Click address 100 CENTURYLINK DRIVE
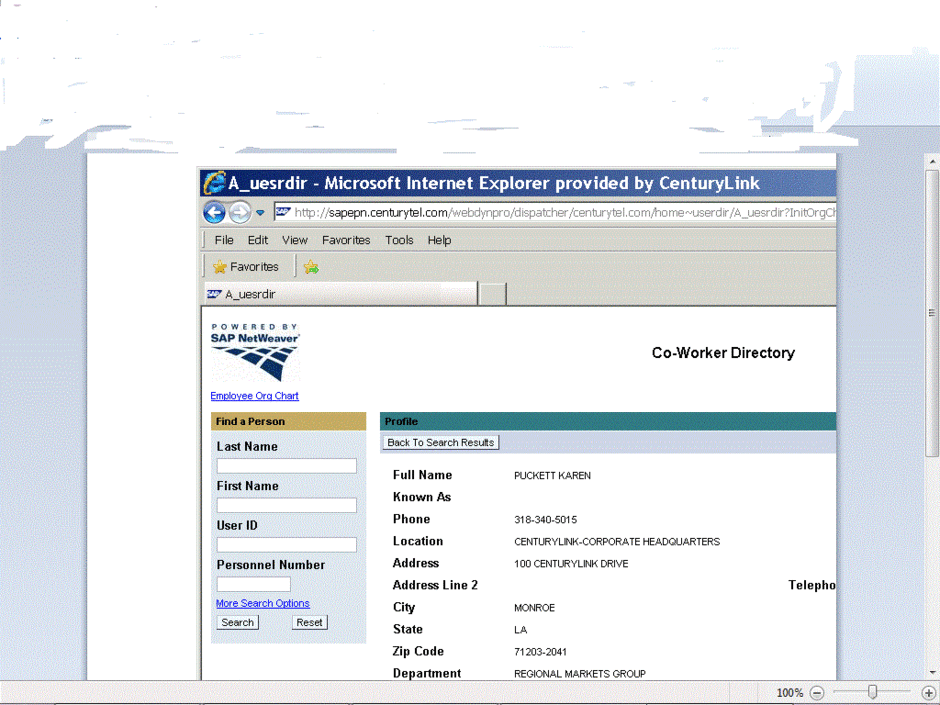Viewport: 940px width, 705px height. click(571, 564)
